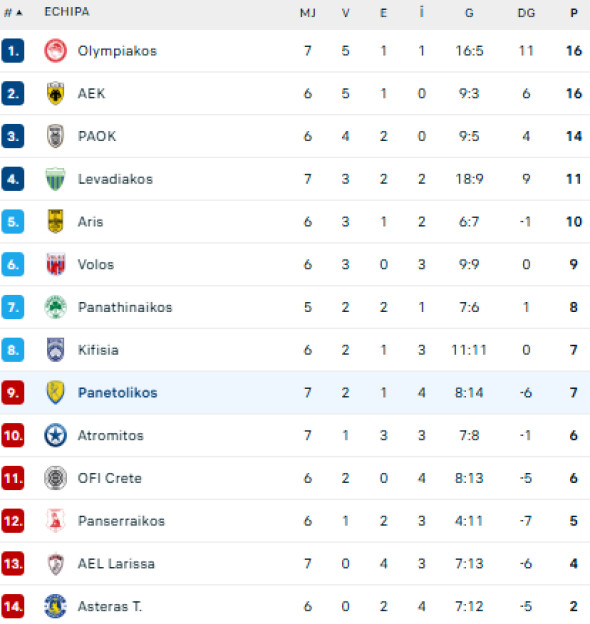Select the Volos team logo
Screen dimensions: 590x624
tap(55, 264)
